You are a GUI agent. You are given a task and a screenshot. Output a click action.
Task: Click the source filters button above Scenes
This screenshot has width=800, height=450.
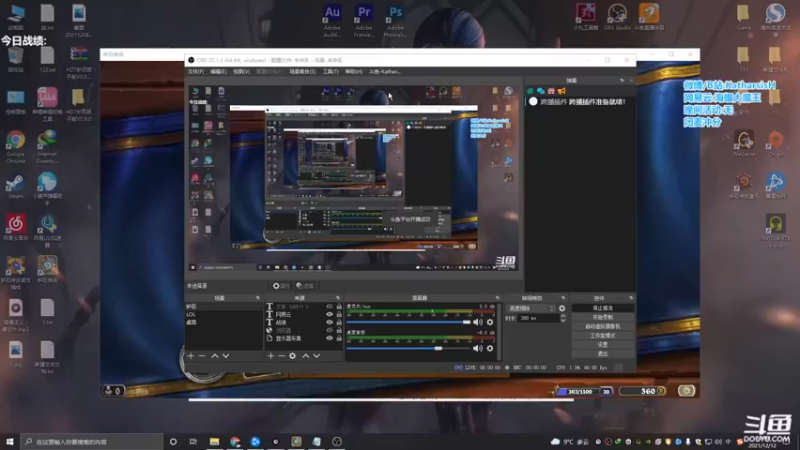click(305, 286)
